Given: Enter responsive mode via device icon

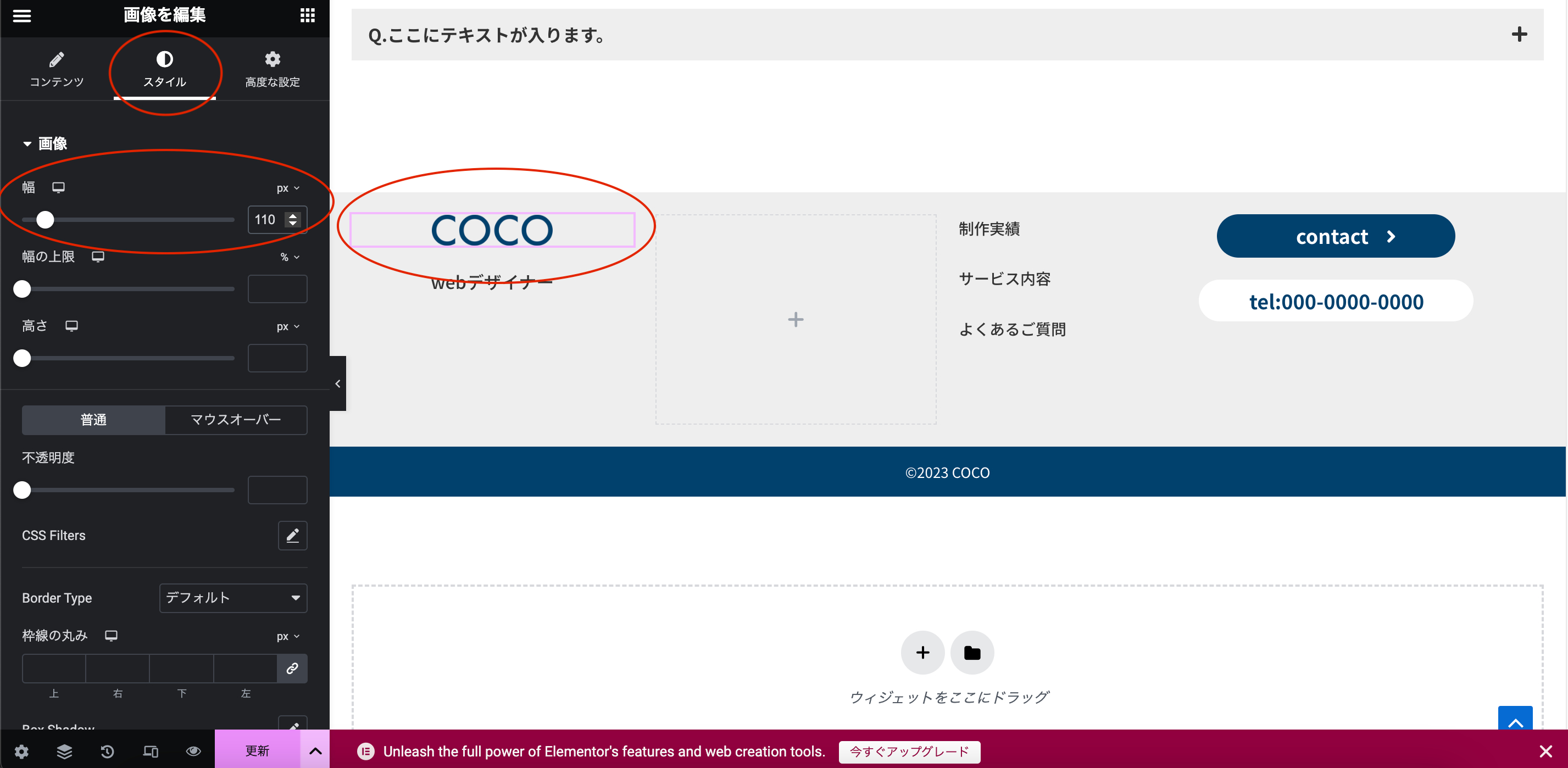Looking at the screenshot, I should click(151, 751).
